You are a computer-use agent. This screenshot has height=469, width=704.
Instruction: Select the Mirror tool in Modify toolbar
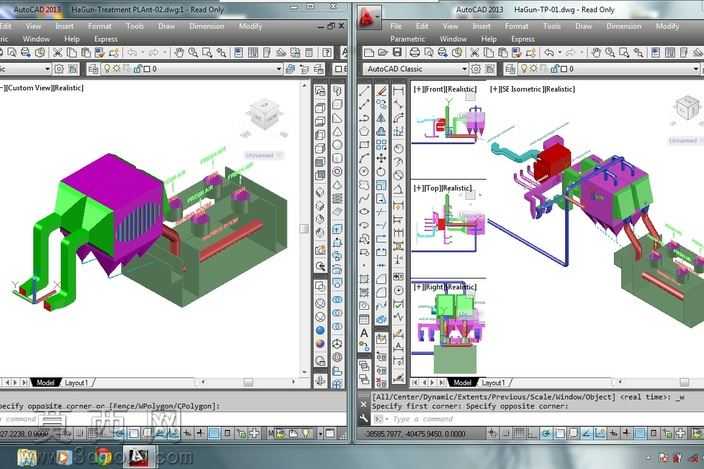(x=381, y=118)
